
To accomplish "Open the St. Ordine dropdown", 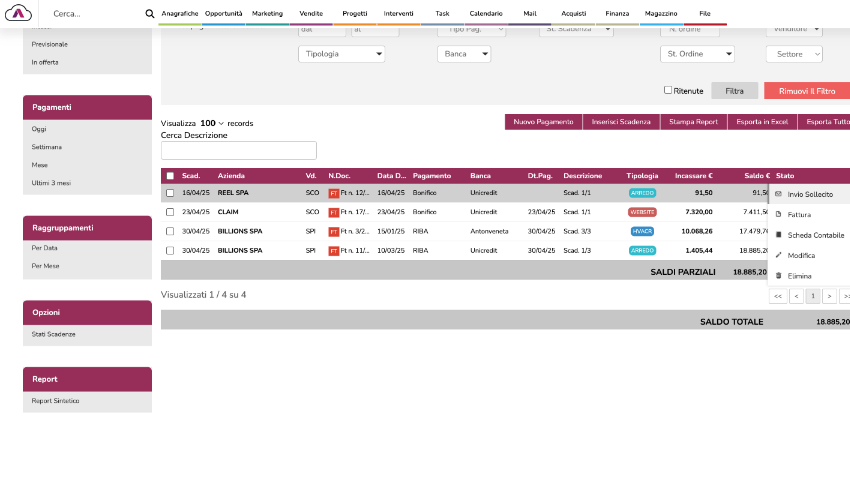I will click(x=697, y=54).
